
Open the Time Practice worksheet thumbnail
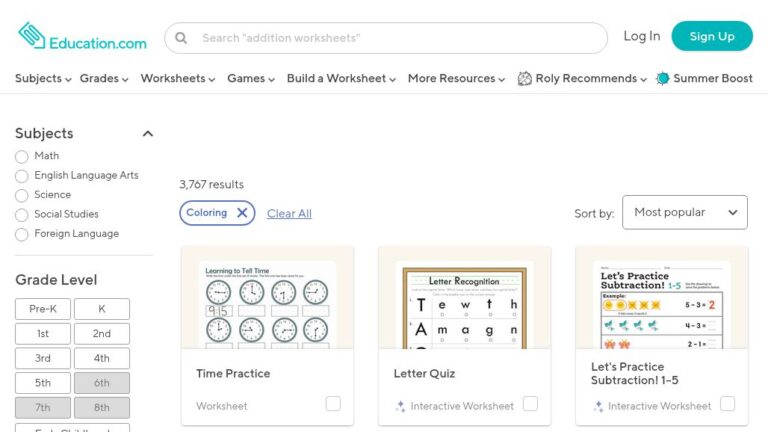click(267, 298)
